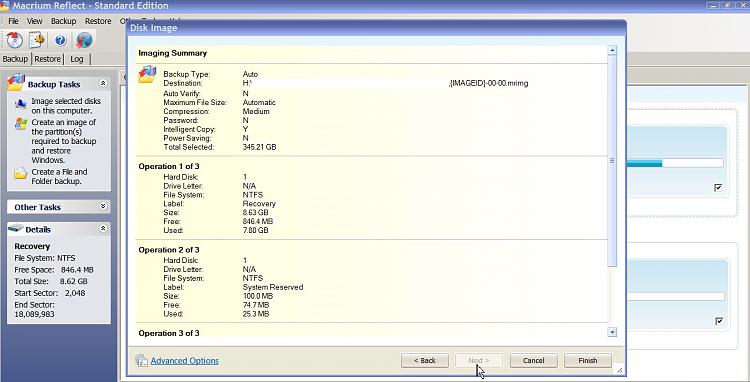Click the Total Selected value 345.21 GB
This screenshot has width=750, height=382.
pos(259,147)
